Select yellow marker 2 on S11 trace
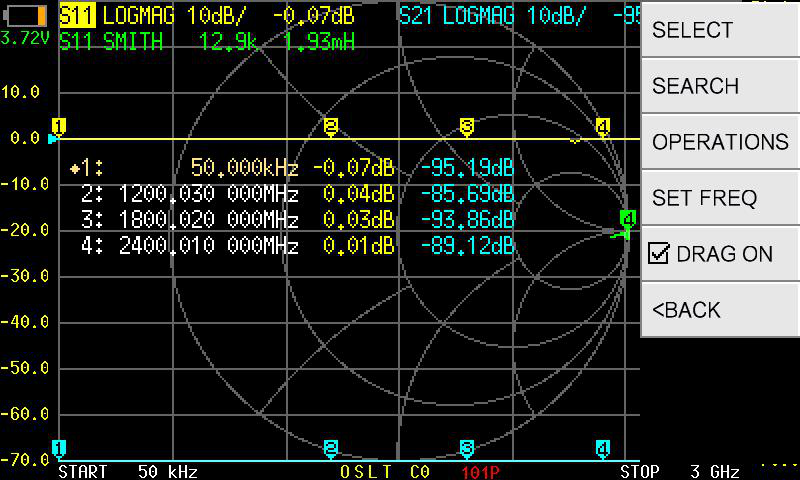The image size is (800, 480). click(x=331, y=127)
